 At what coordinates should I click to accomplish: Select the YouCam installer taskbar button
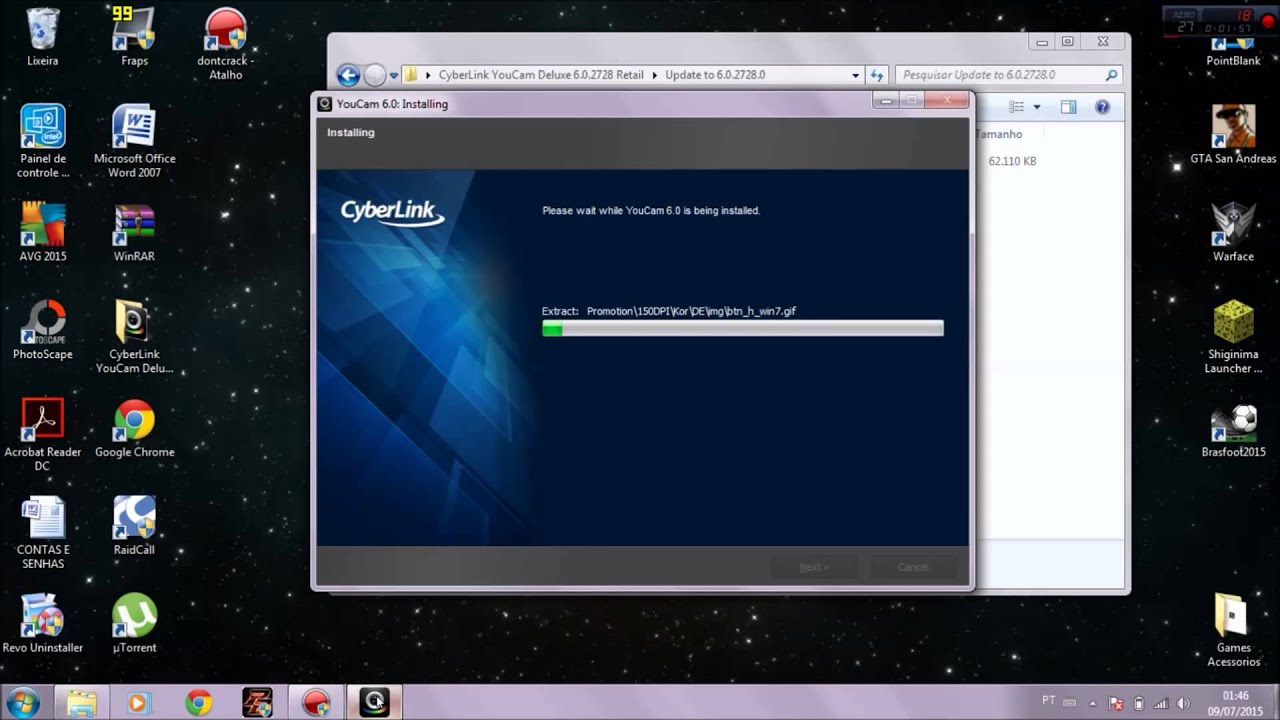(374, 702)
